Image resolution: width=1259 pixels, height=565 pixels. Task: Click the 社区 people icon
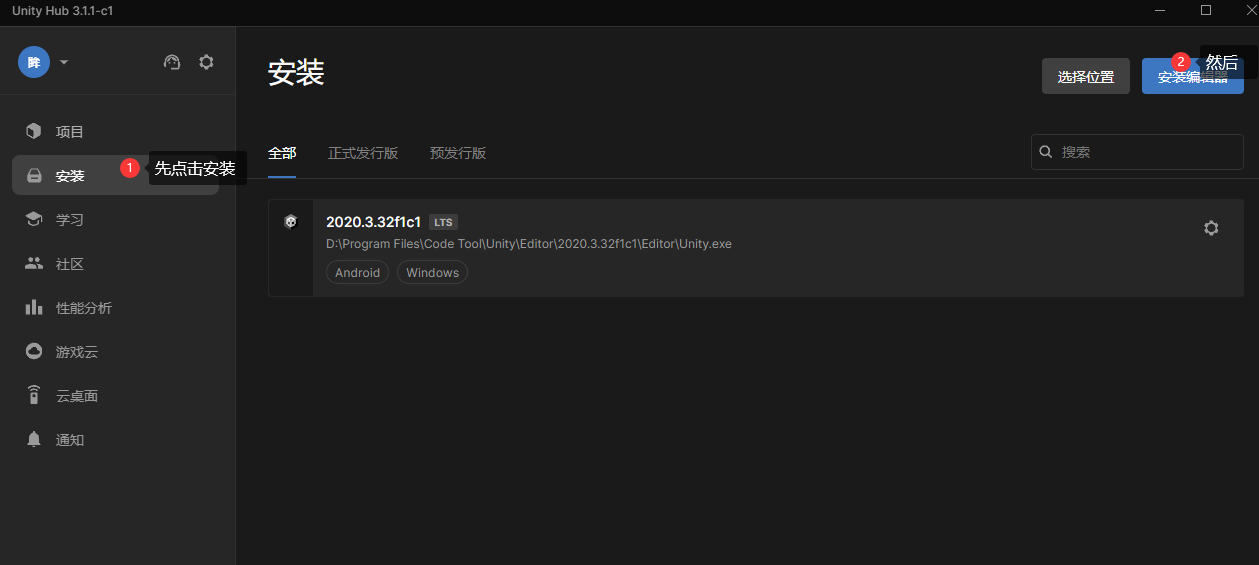tap(34, 263)
